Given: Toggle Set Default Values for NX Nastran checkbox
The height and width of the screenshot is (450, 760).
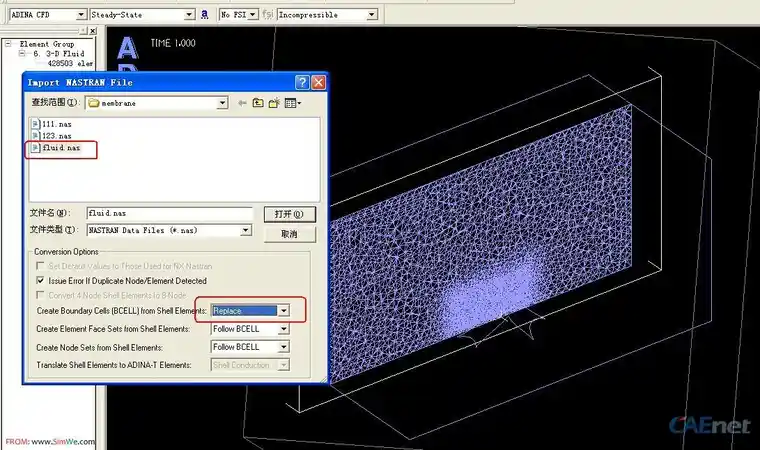Looking at the screenshot, I should 40,266.
